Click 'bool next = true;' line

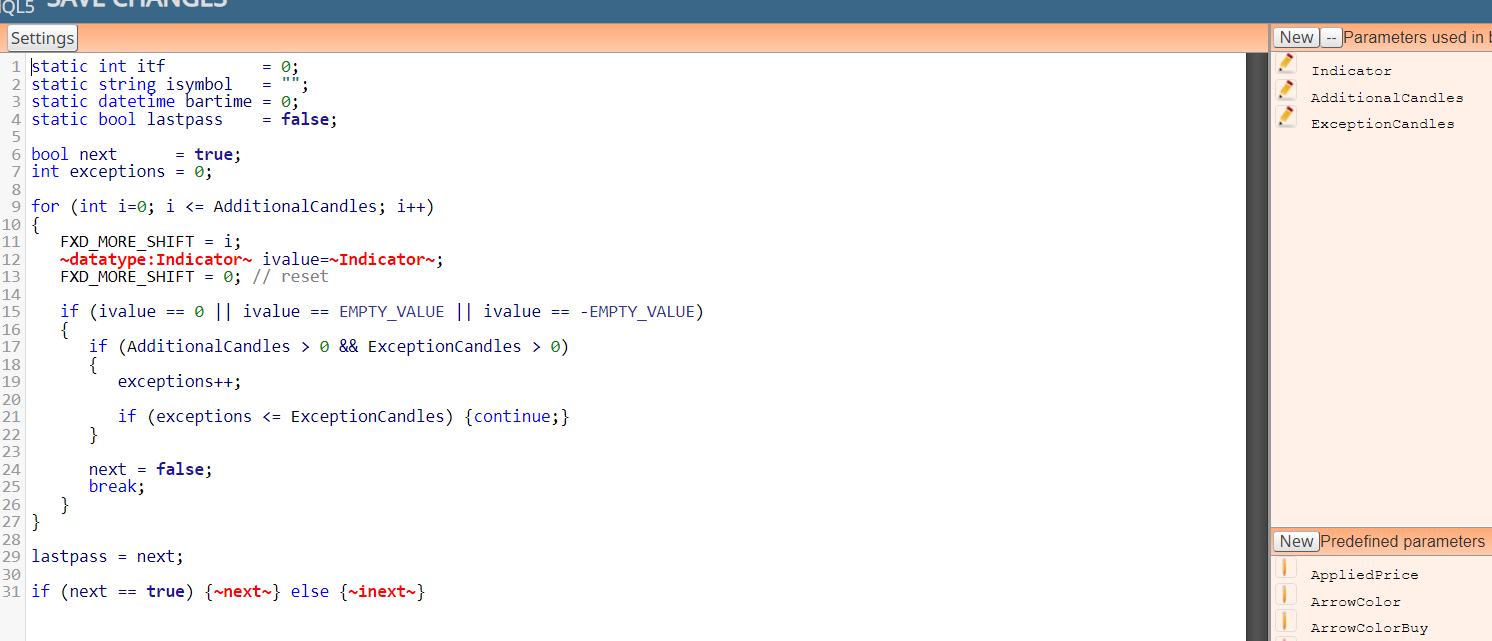[x=136, y=154]
